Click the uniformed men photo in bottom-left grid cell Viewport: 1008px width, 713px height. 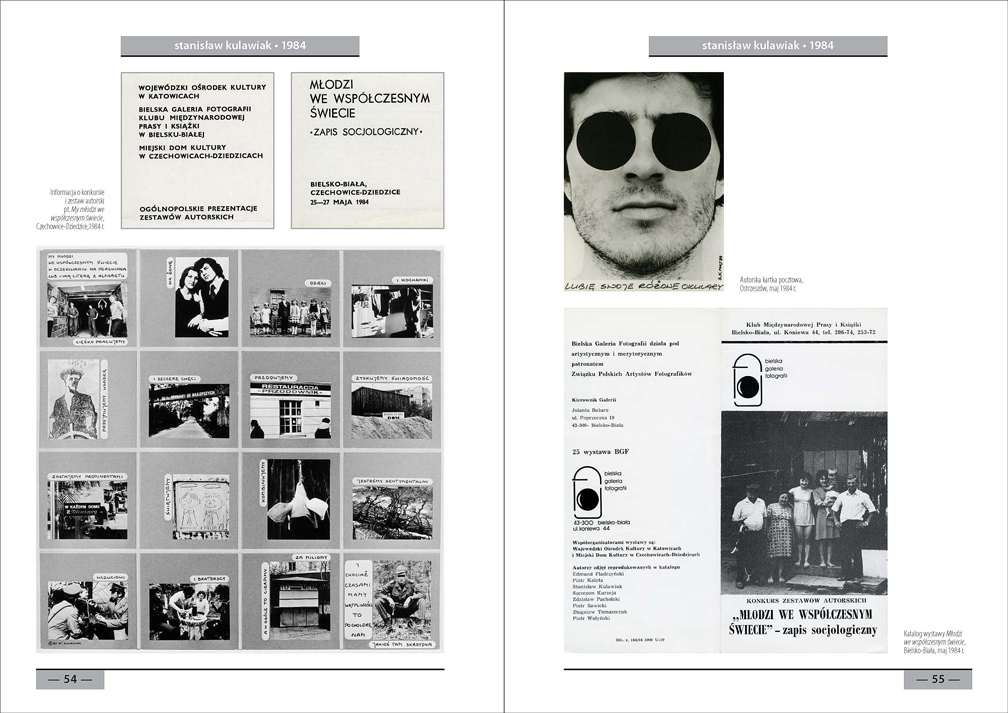click(x=87, y=610)
